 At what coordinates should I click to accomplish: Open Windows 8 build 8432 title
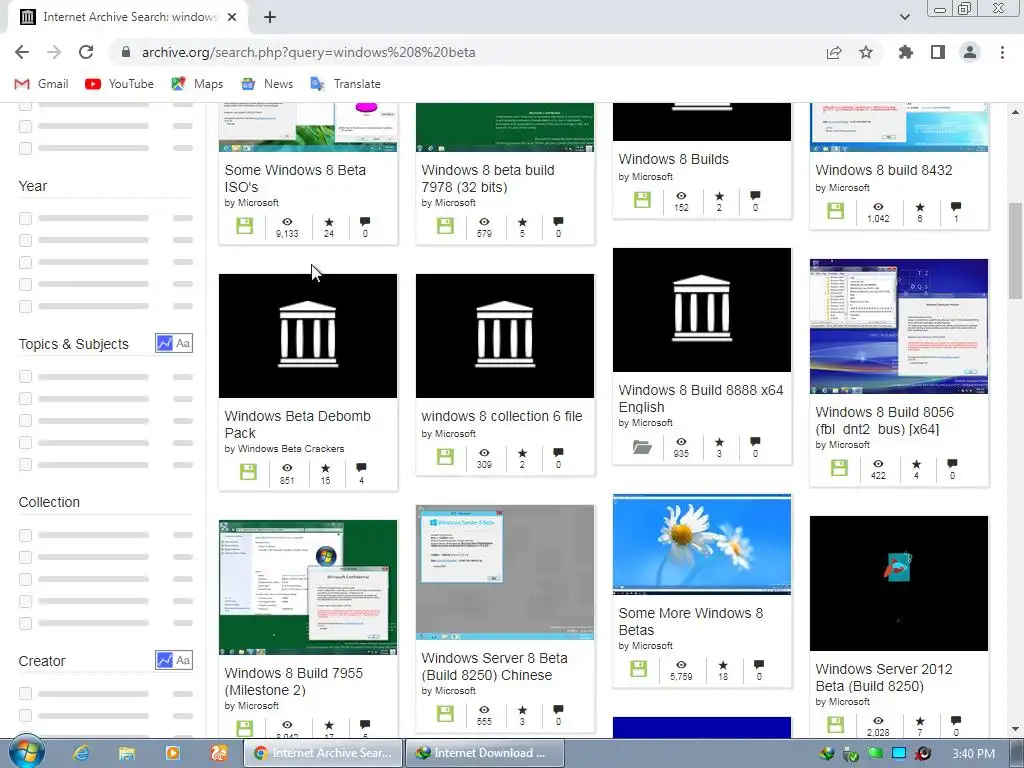point(884,170)
